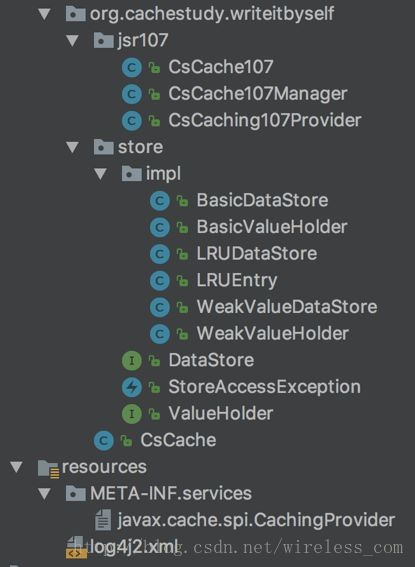Click the exception icon beside StoreAccessException
Viewport: 415px width, 567px height.
[131, 387]
